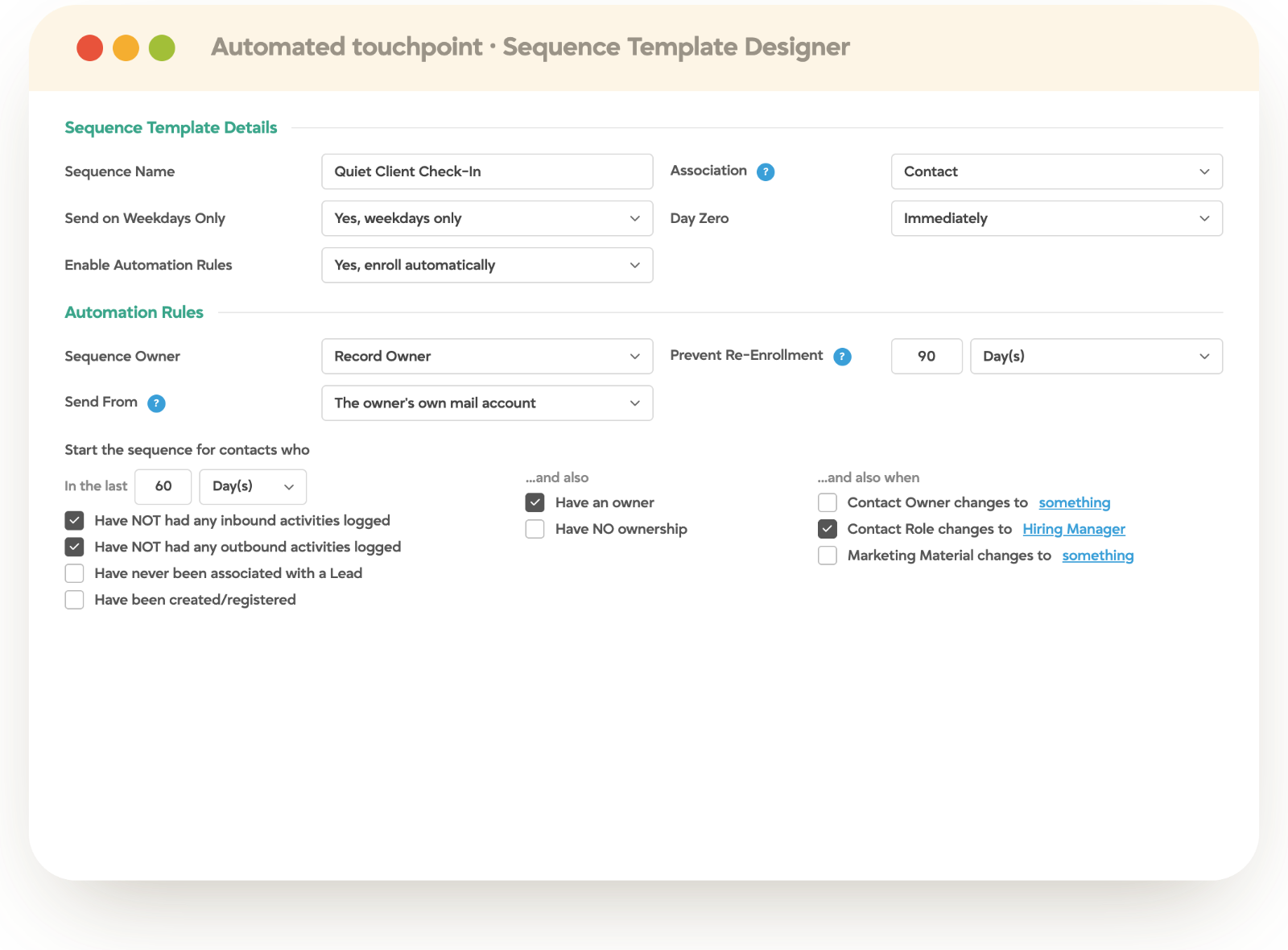Click the Automation Rules section heading
The height and width of the screenshot is (950, 1288).
tap(134, 312)
